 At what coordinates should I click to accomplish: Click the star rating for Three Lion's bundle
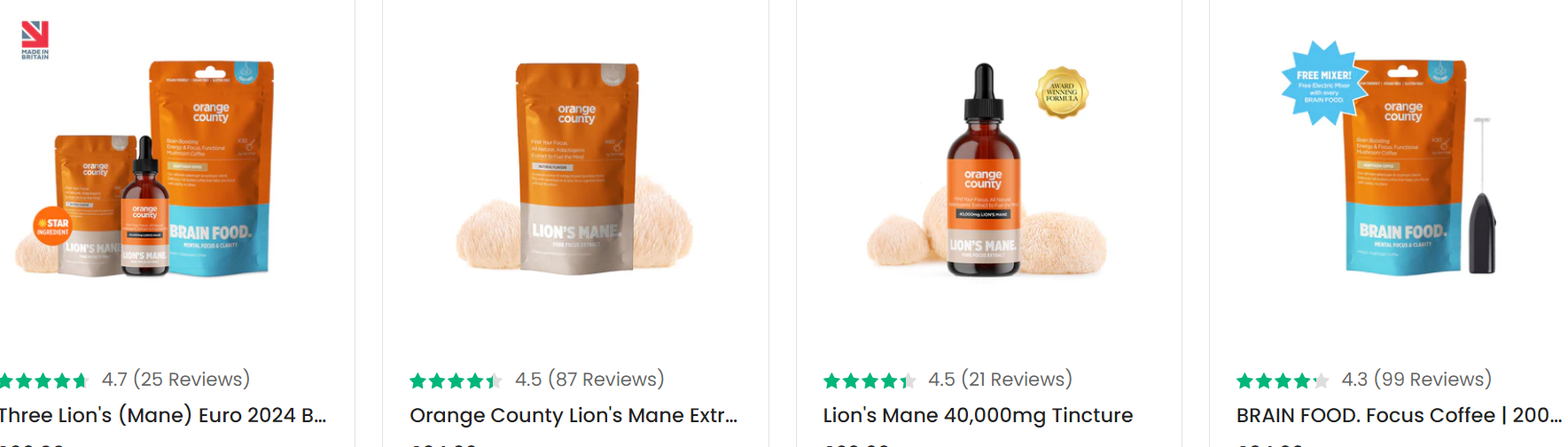click(43, 380)
